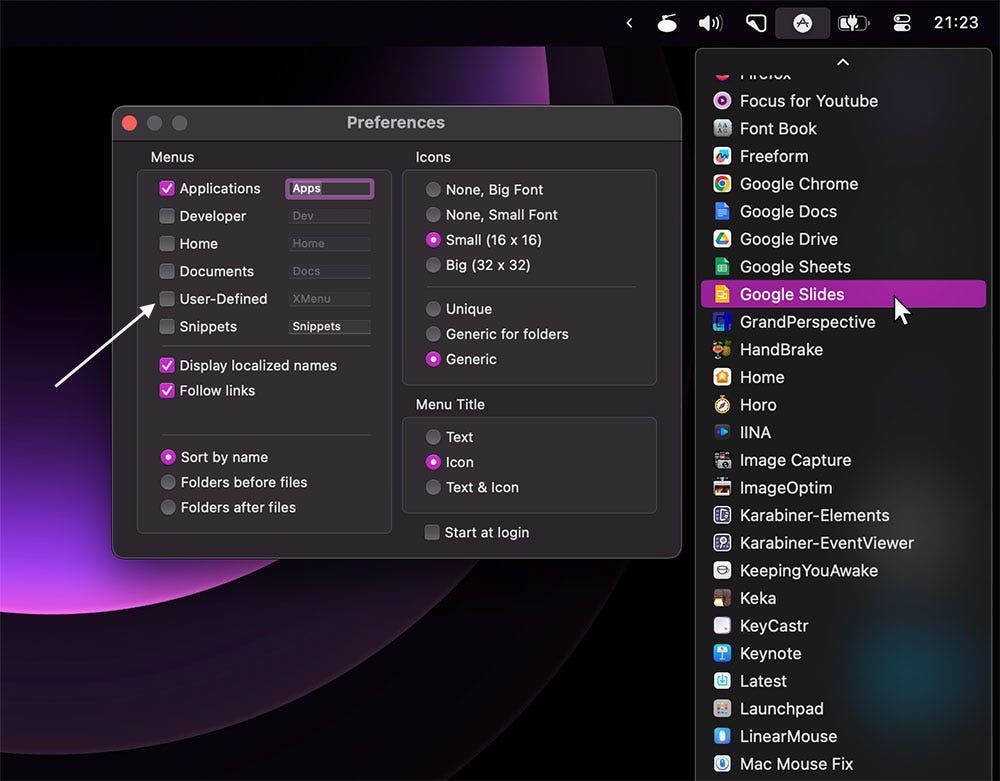Click the HandBrake pineapple icon
The height and width of the screenshot is (781, 1000).
(722, 349)
